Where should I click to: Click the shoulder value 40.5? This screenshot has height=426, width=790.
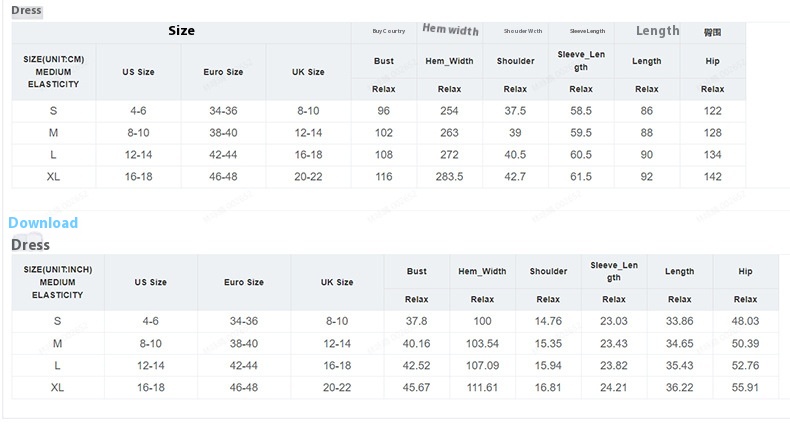click(515, 155)
